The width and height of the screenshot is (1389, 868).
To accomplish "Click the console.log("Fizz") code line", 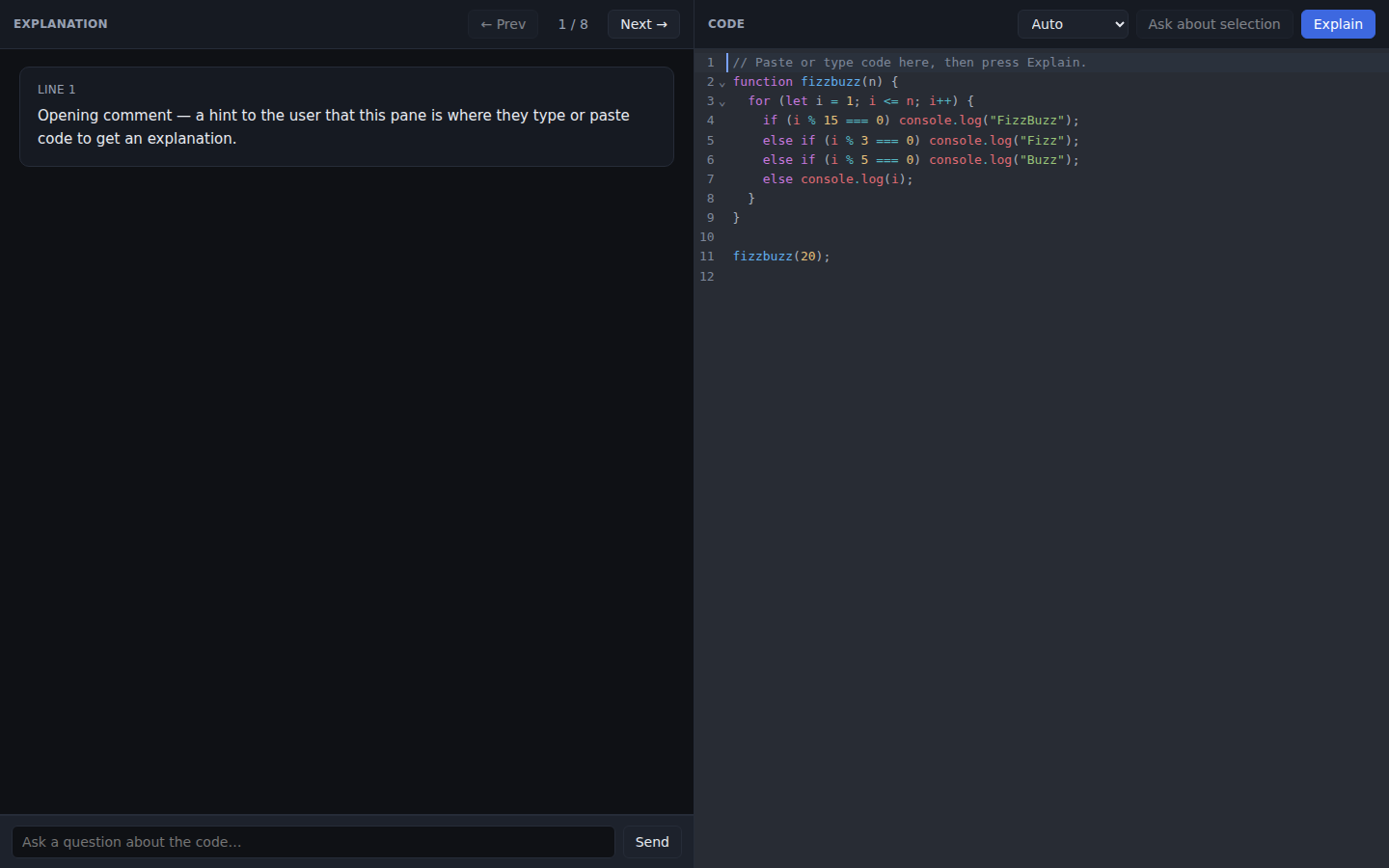I will pos(921,140).
